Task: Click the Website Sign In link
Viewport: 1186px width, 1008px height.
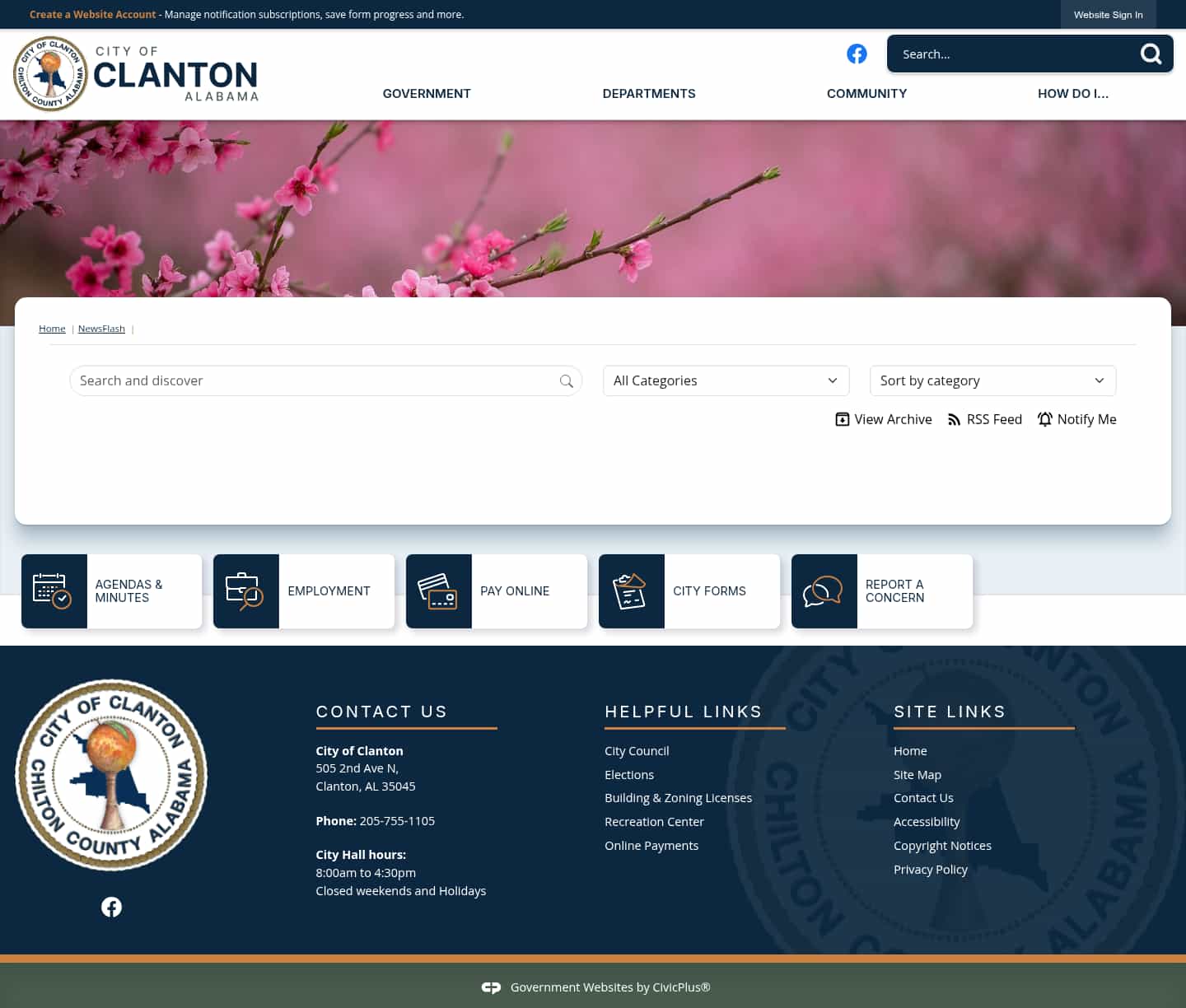Action: pyautogui.click(x=1108, y=14)
